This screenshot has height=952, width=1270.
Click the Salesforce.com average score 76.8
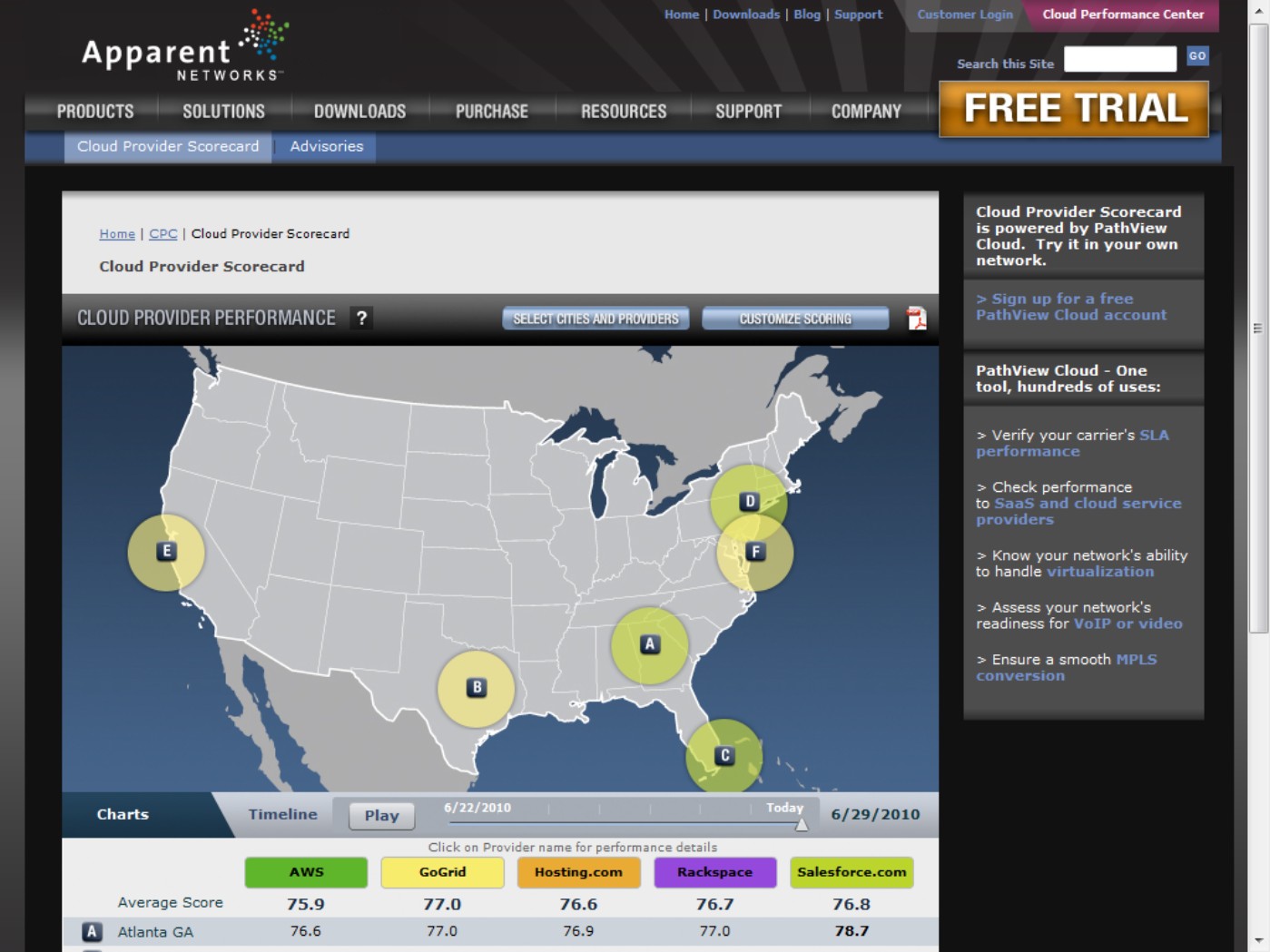coord(852,904)
